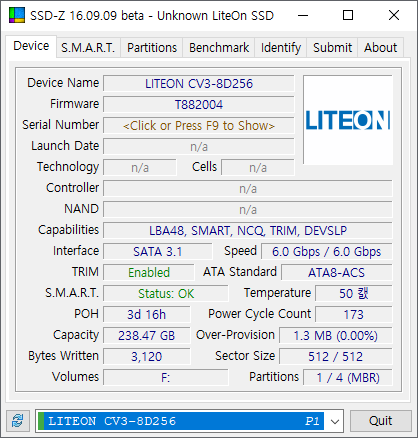
Task: Click interface value SATA 3.1
Action: coord(157,252)
